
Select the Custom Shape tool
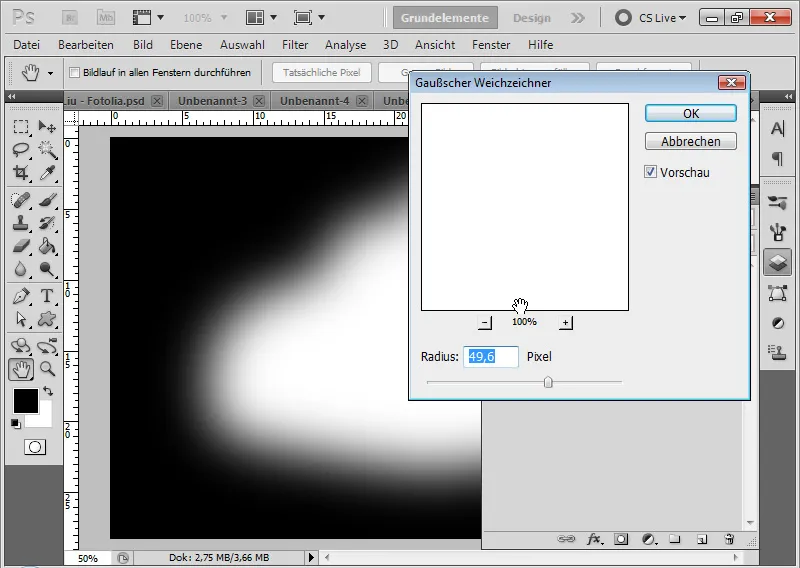coord(47,319)
